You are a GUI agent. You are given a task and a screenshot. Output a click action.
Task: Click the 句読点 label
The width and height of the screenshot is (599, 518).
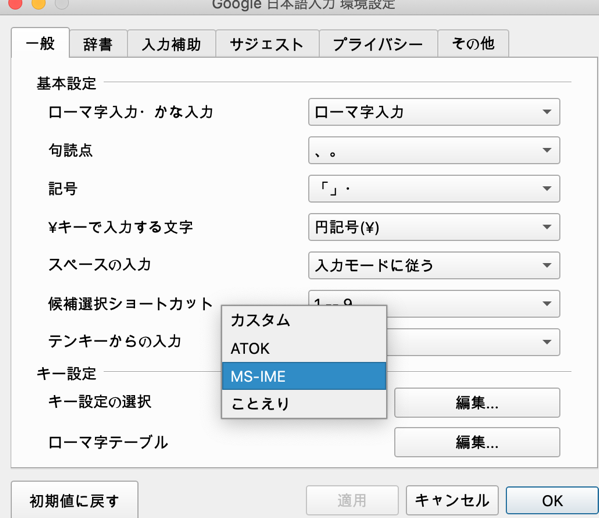[70, 150]
